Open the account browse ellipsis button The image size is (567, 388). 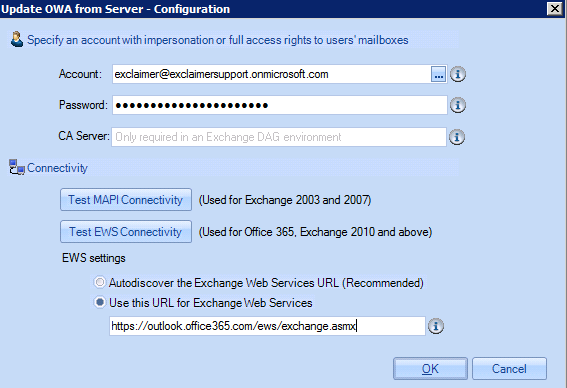click(438, 74)
